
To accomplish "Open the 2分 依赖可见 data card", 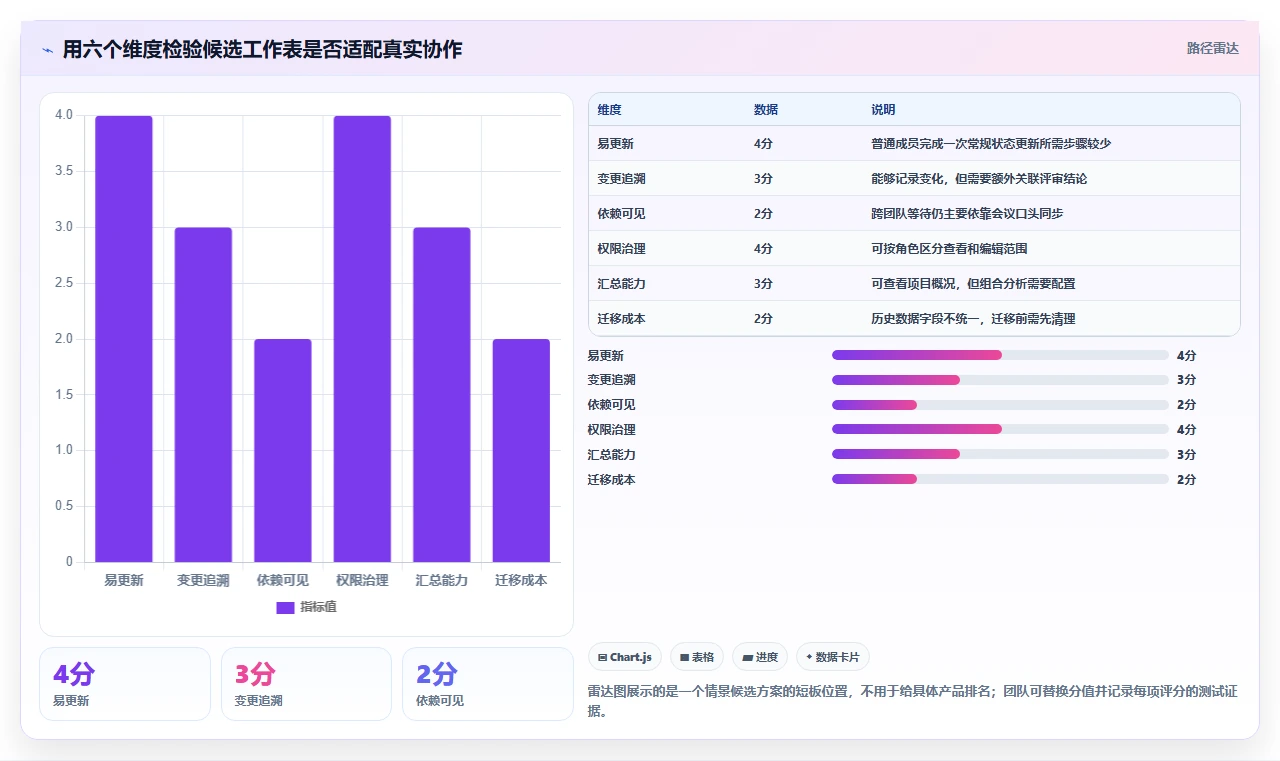I will 488,684.
